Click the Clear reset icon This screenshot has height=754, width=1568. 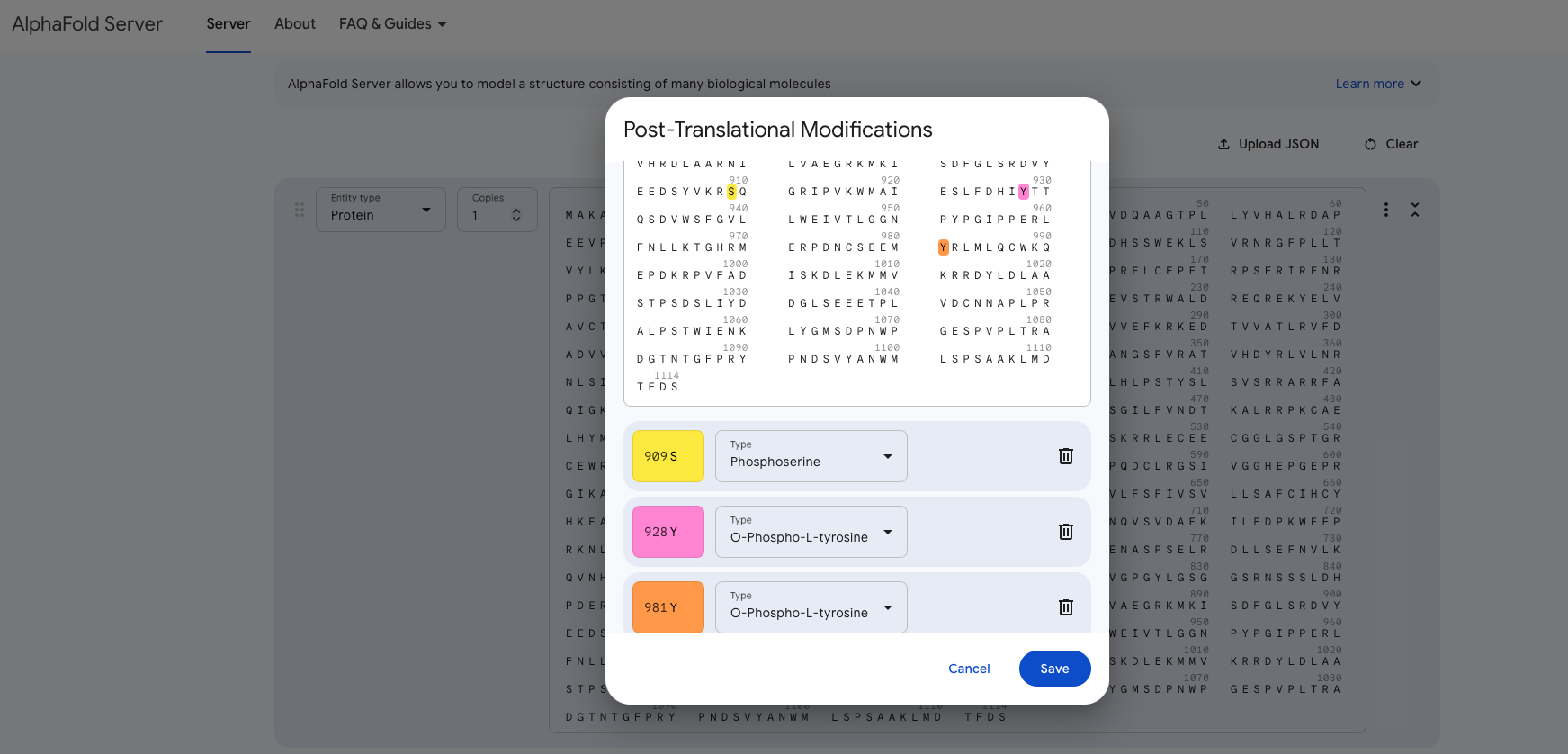[x=1370, y=144]
